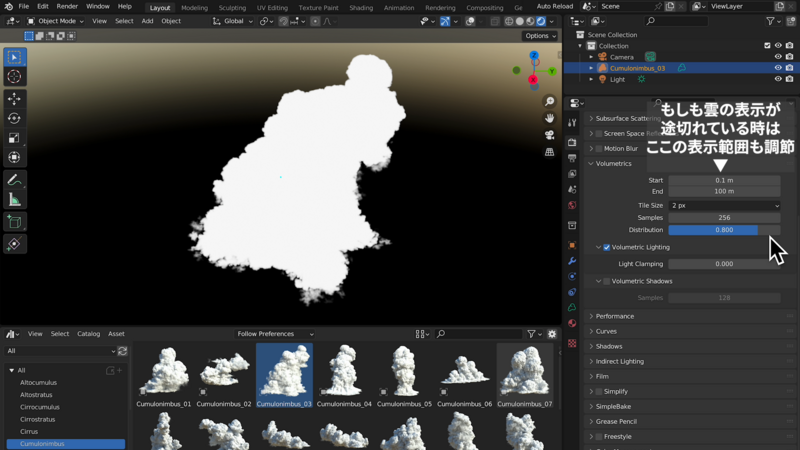Expand the Performance panel
The height and width of the screenshot is (450, 800).
(x=614, y=316)
